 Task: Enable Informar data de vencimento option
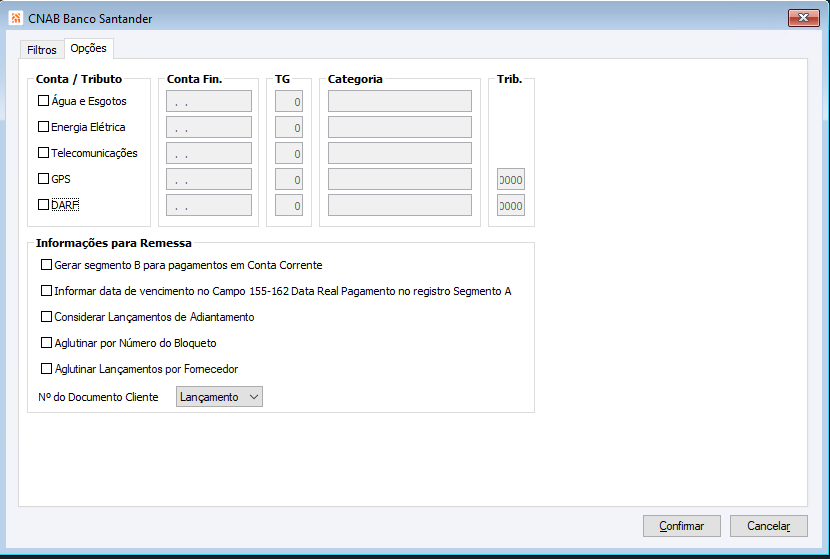click(47, 291)
